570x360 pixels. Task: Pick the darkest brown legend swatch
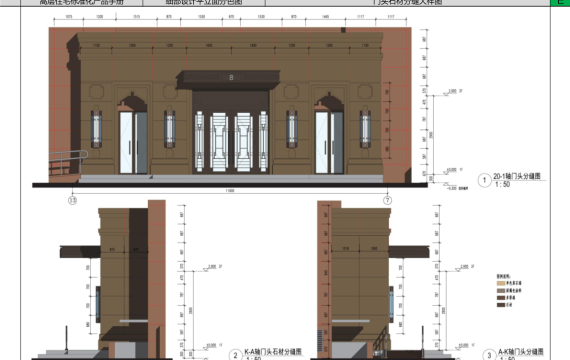click(501, 305)
